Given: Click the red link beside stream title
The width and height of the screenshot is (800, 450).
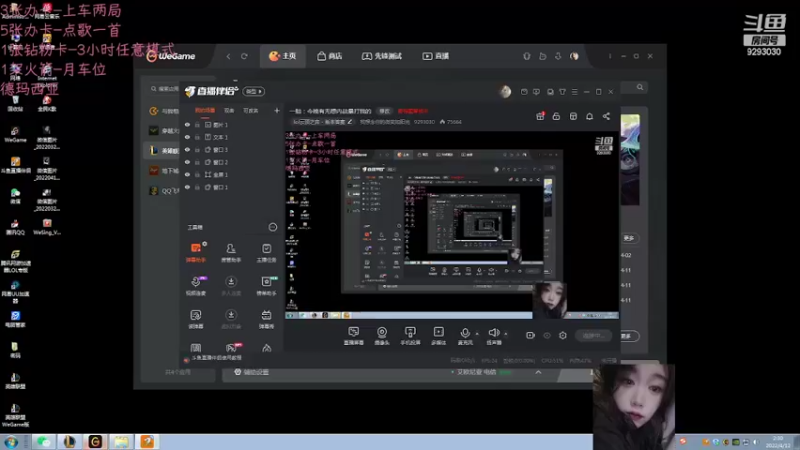Looking at the screenshot, I should 413,111.
